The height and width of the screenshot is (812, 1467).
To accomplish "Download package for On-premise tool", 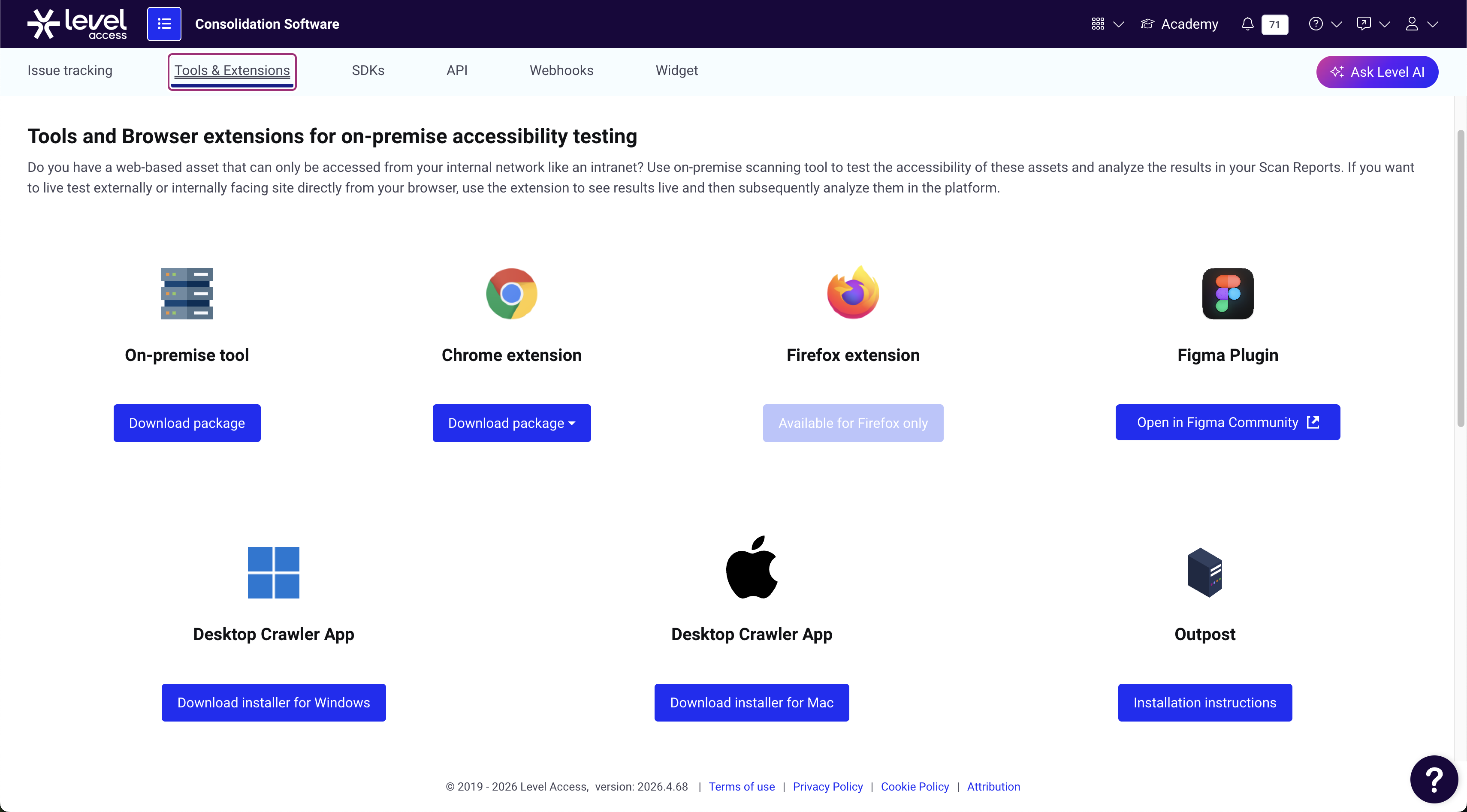I will coord(187,423).
